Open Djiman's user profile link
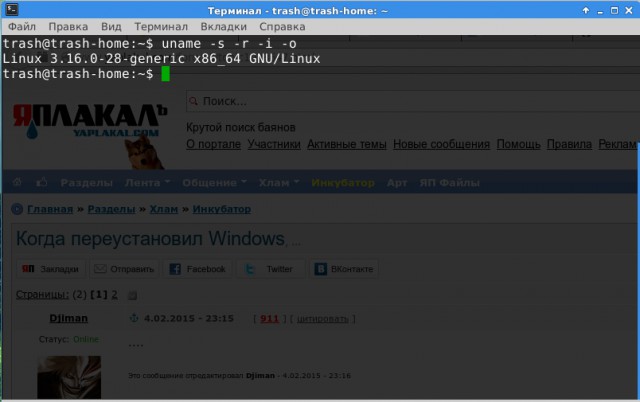Screen dimensions: 640x402 (x=69, y=318)
